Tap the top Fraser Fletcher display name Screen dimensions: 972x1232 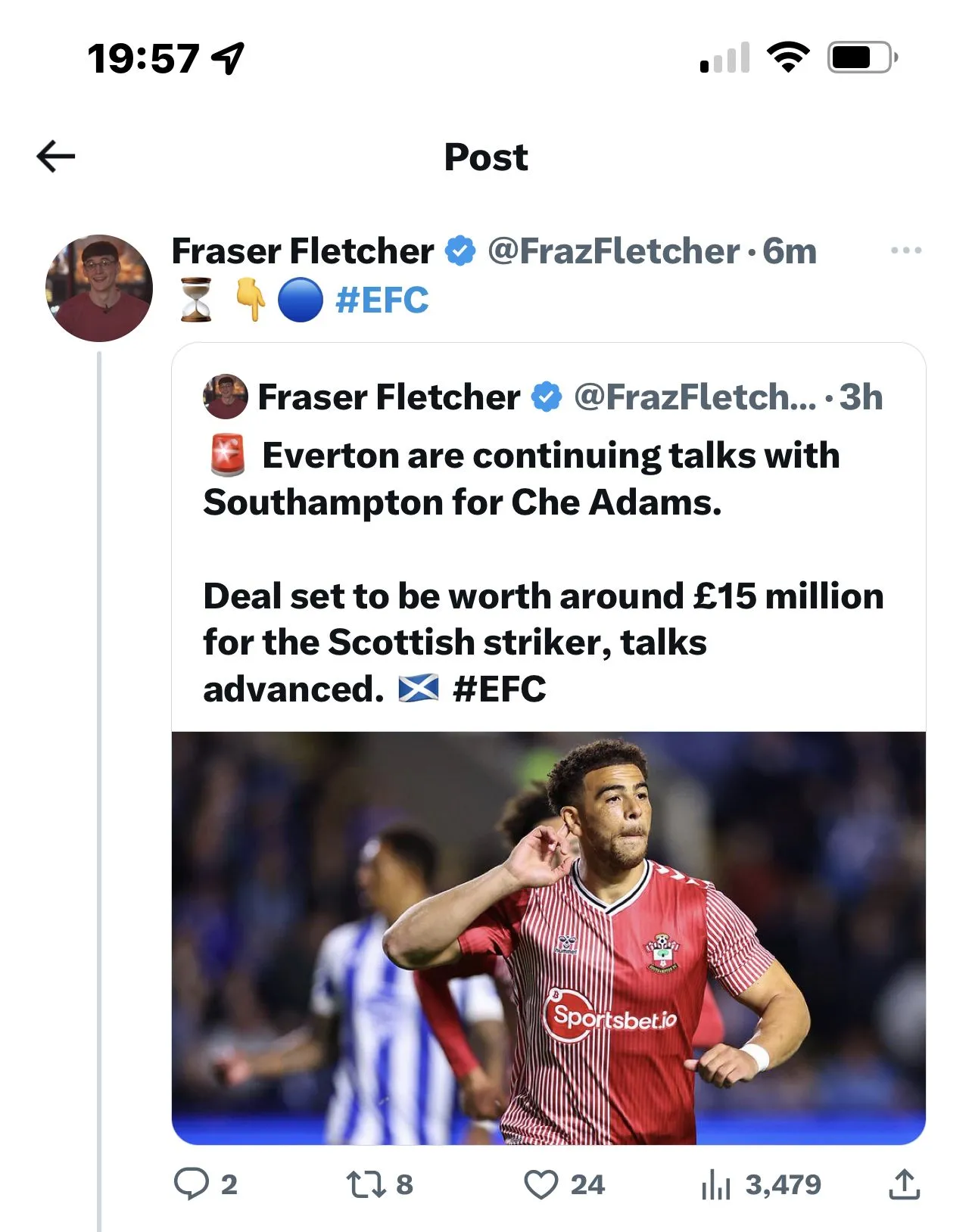point(303,250)
